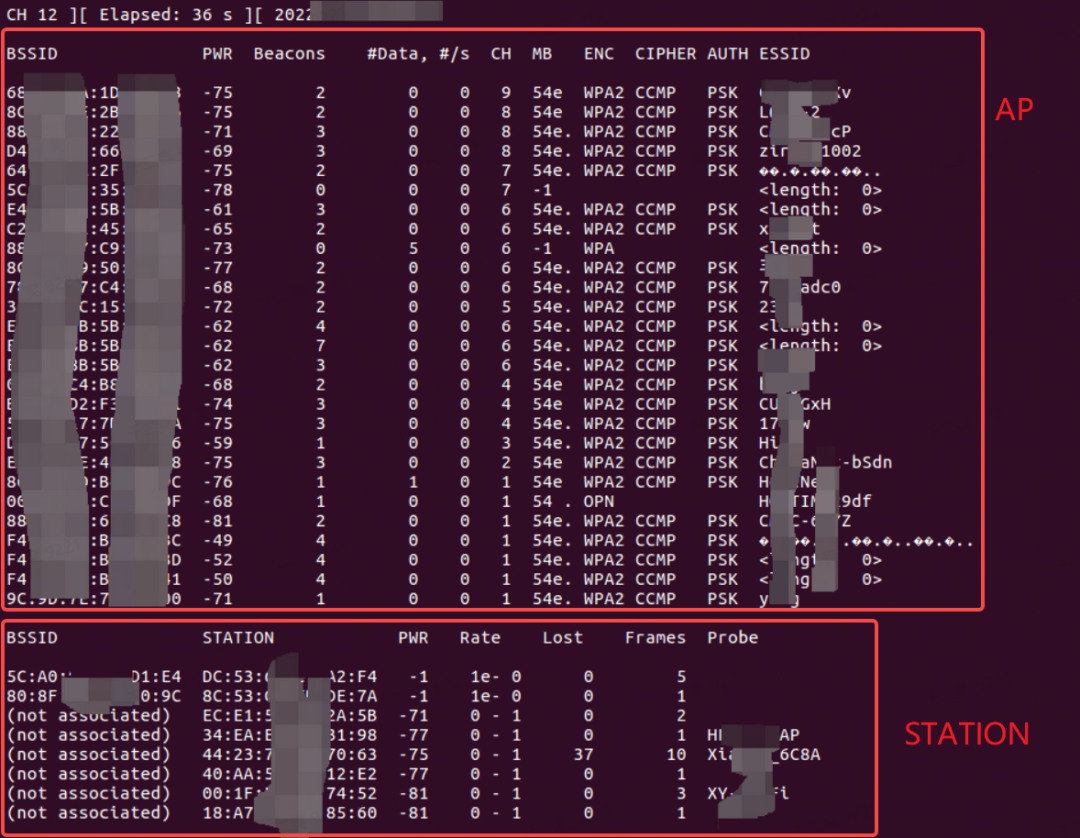Click the Rate column header
The width and height of the screenshot is (1080, 838).
(480, 638)
